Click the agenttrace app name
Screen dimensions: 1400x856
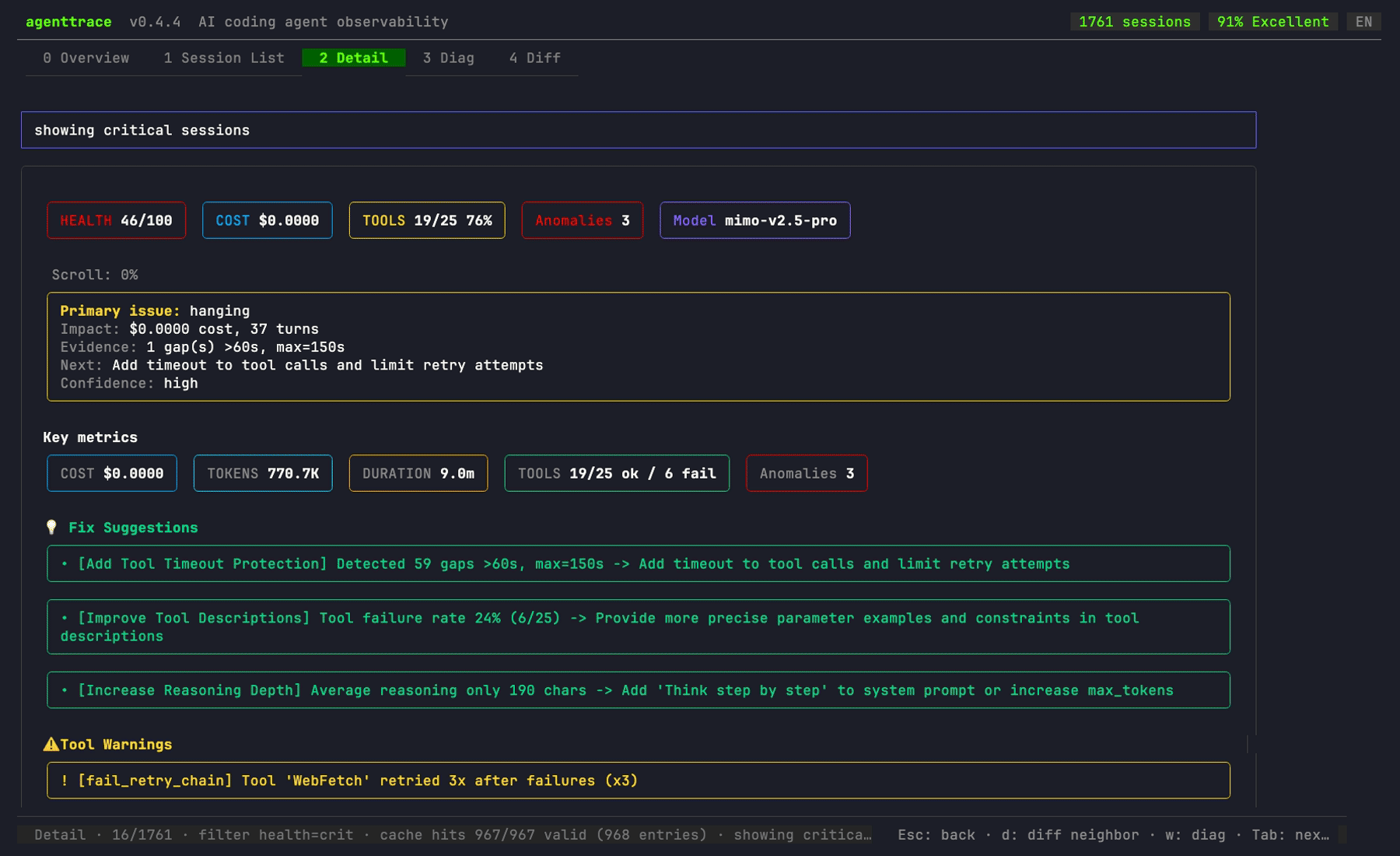pyautogui.click(x=68, y=22)
